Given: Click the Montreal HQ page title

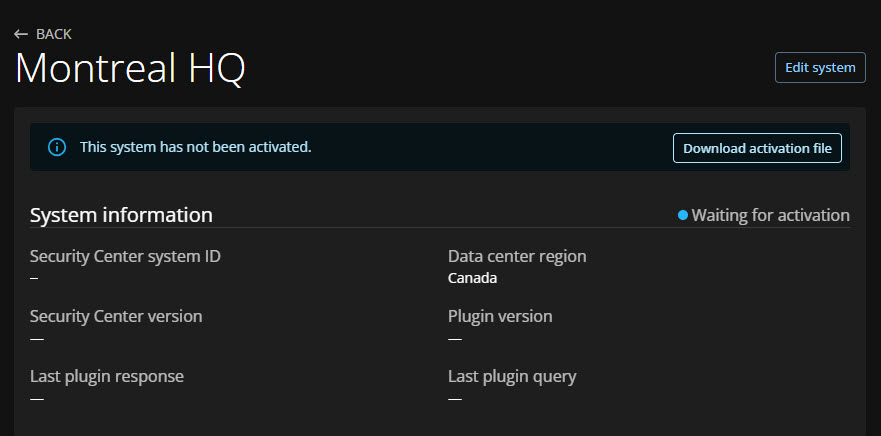Looking at the screenshot, I should [x=130, y=68].
